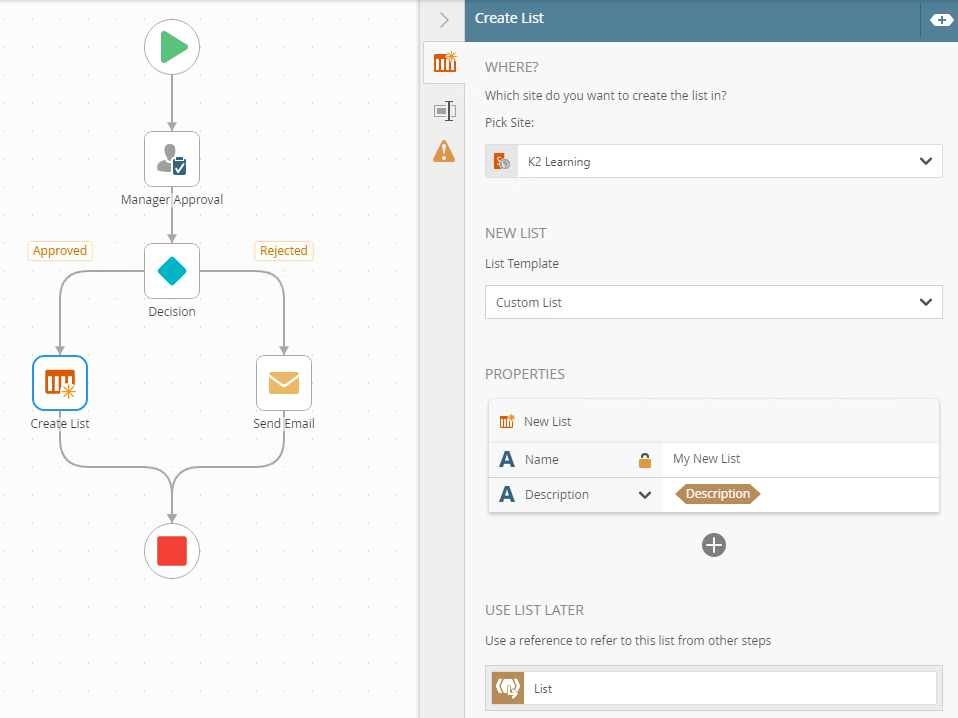Click the My New List name field
The width and height of the screenshot is (958, 718).
click(x=800, y=459)
